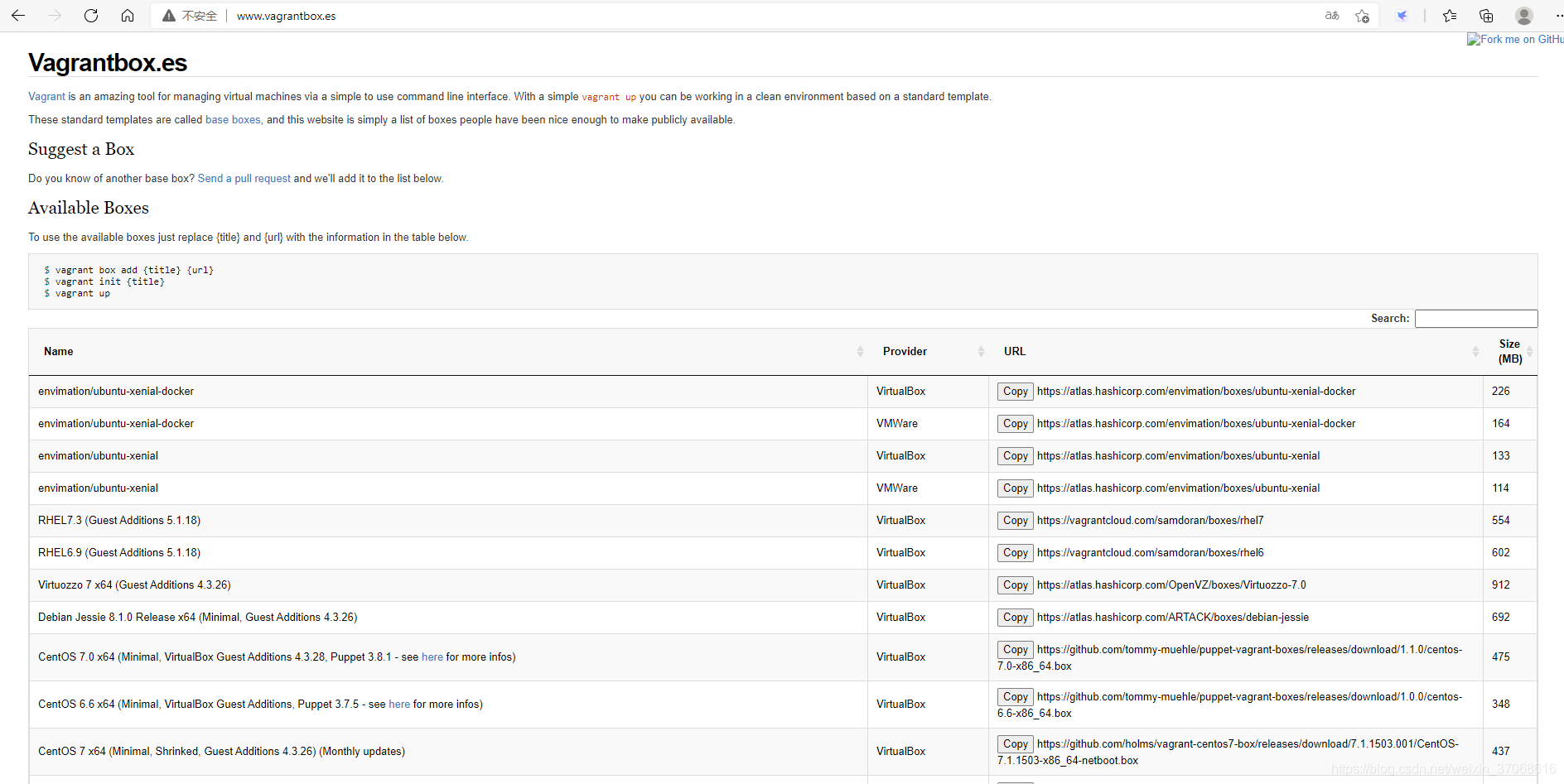Open the translate page icon
This screenshot has width=1564, height=784.
(1332, 16)
